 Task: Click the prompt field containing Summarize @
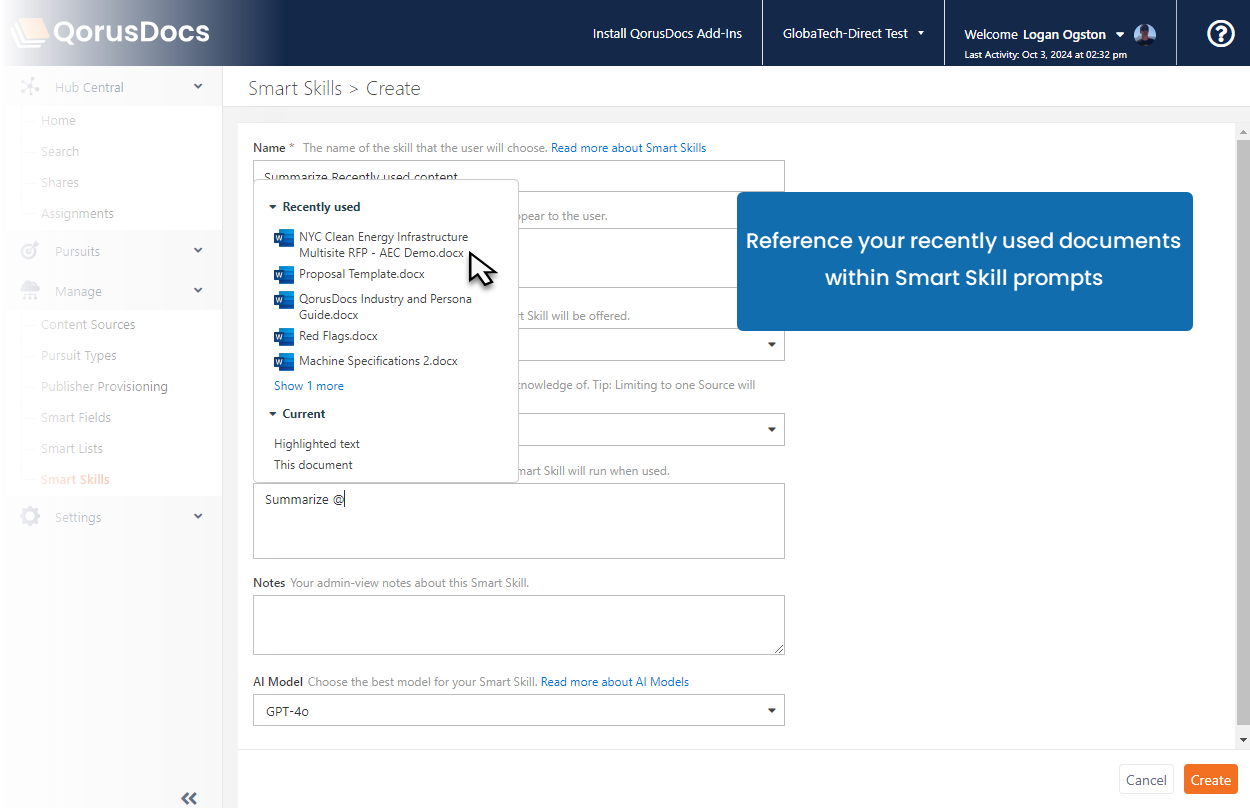pyautogui.click(x=518, y=521)
